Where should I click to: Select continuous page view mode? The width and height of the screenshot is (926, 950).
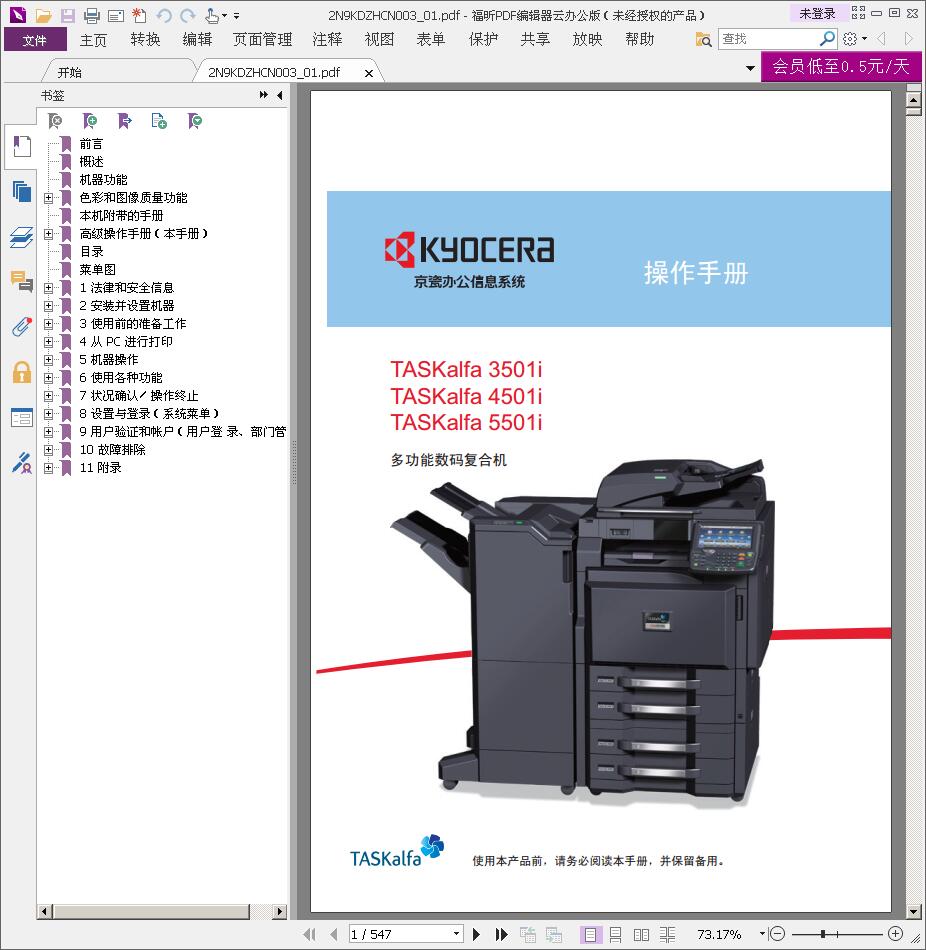[615, 935]
